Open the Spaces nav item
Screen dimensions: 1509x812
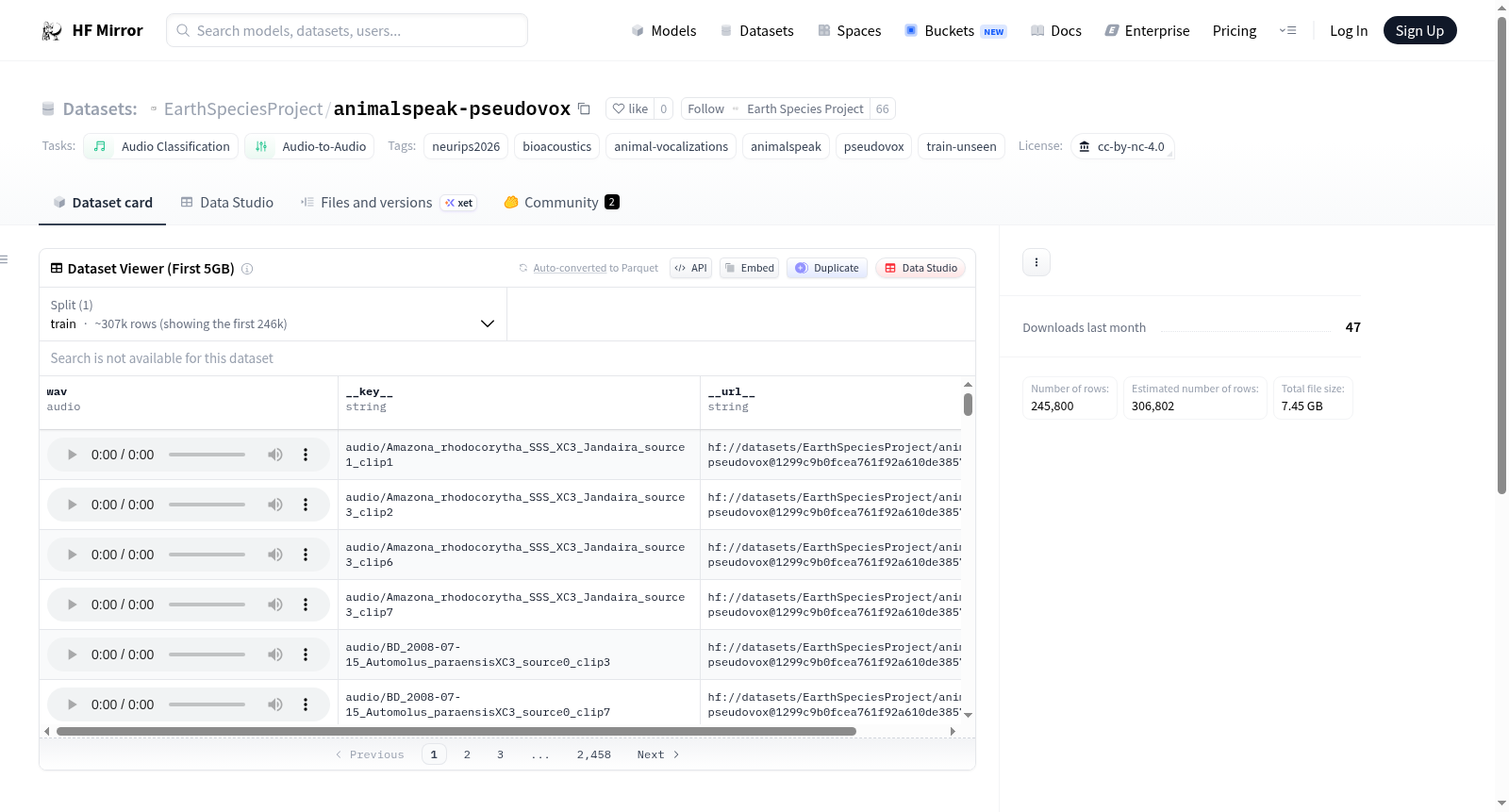point(850,31)
